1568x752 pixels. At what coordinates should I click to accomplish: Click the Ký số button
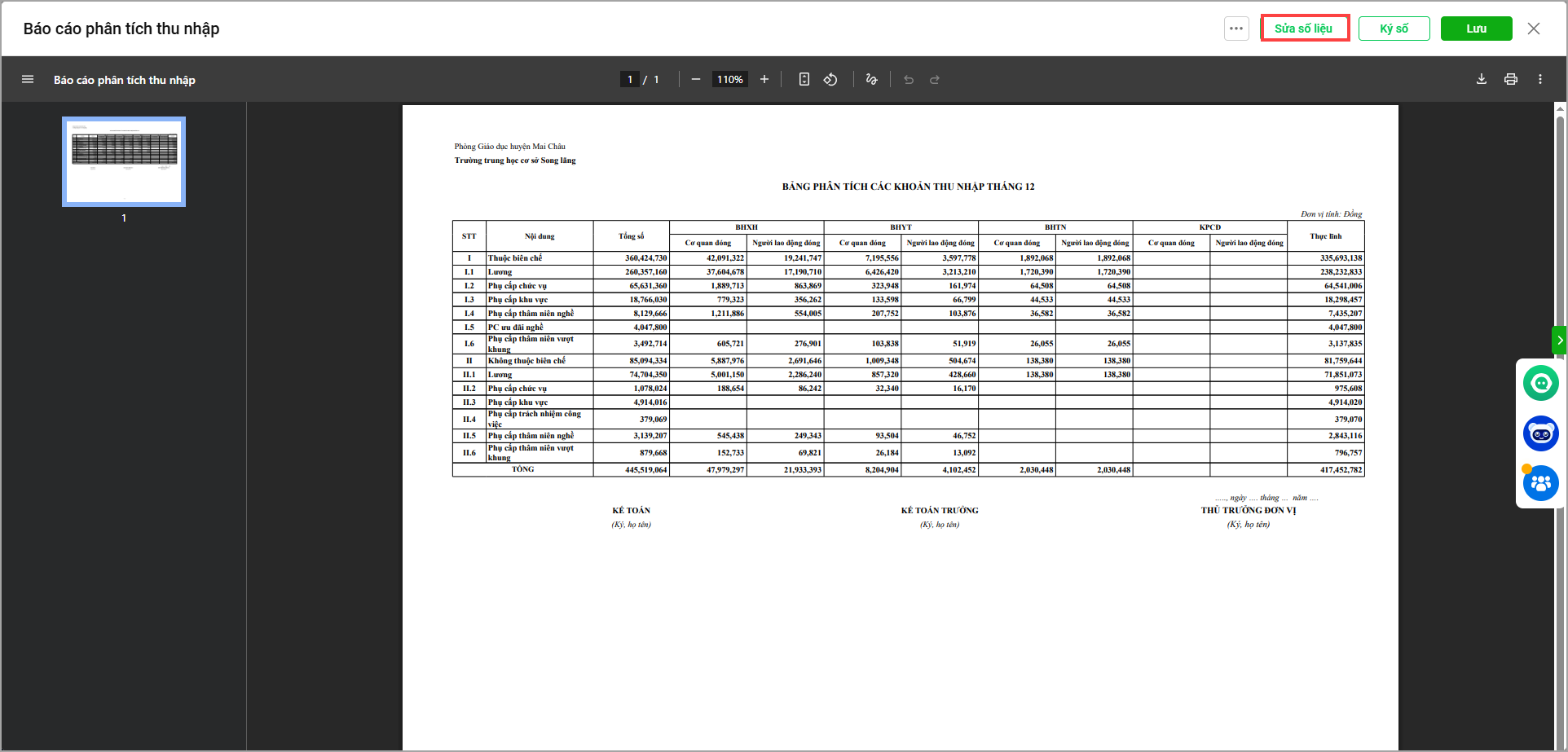click(x=1394, y=29)
